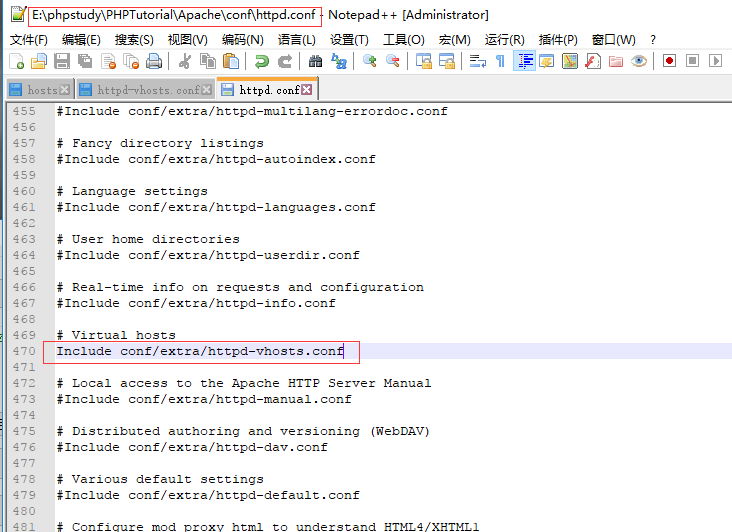Click the '# Virtual hosts' comment line

[116, 336]
